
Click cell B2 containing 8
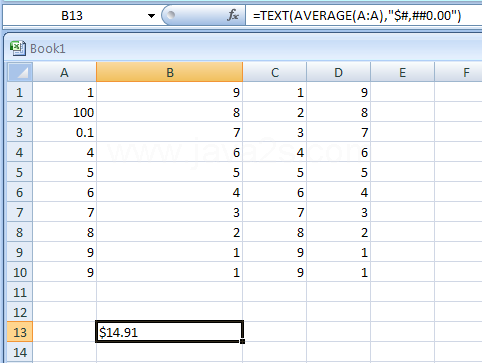coord(170,112)
